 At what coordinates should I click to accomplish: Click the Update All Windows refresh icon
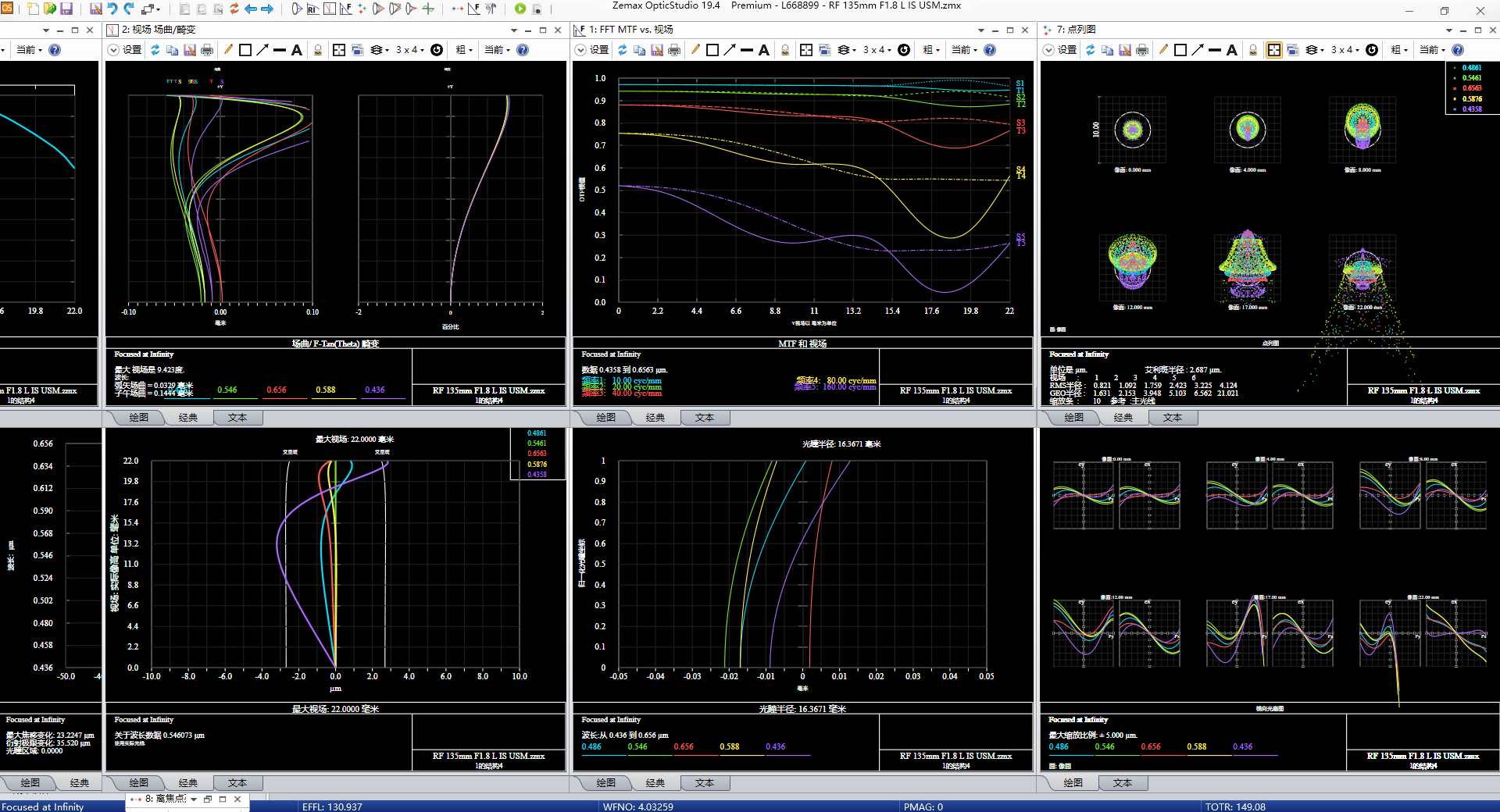[234, 9]
